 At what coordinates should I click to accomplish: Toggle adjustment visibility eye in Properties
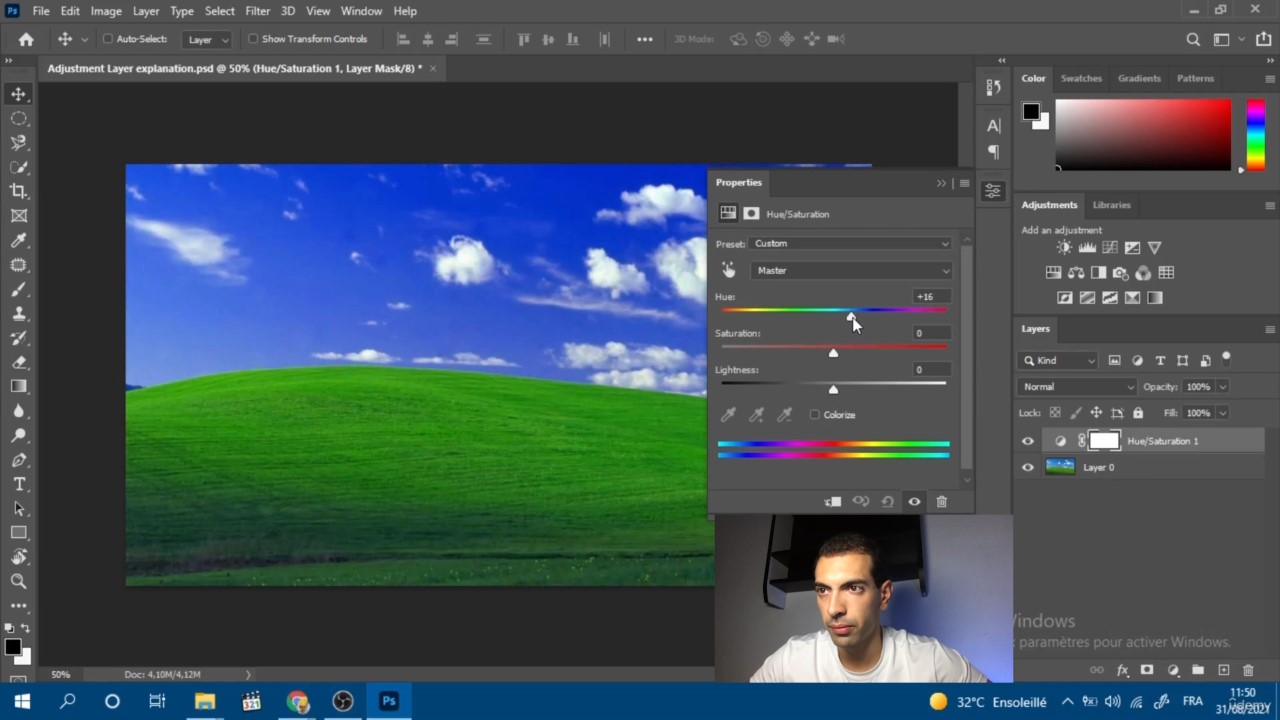coord(914,501)
